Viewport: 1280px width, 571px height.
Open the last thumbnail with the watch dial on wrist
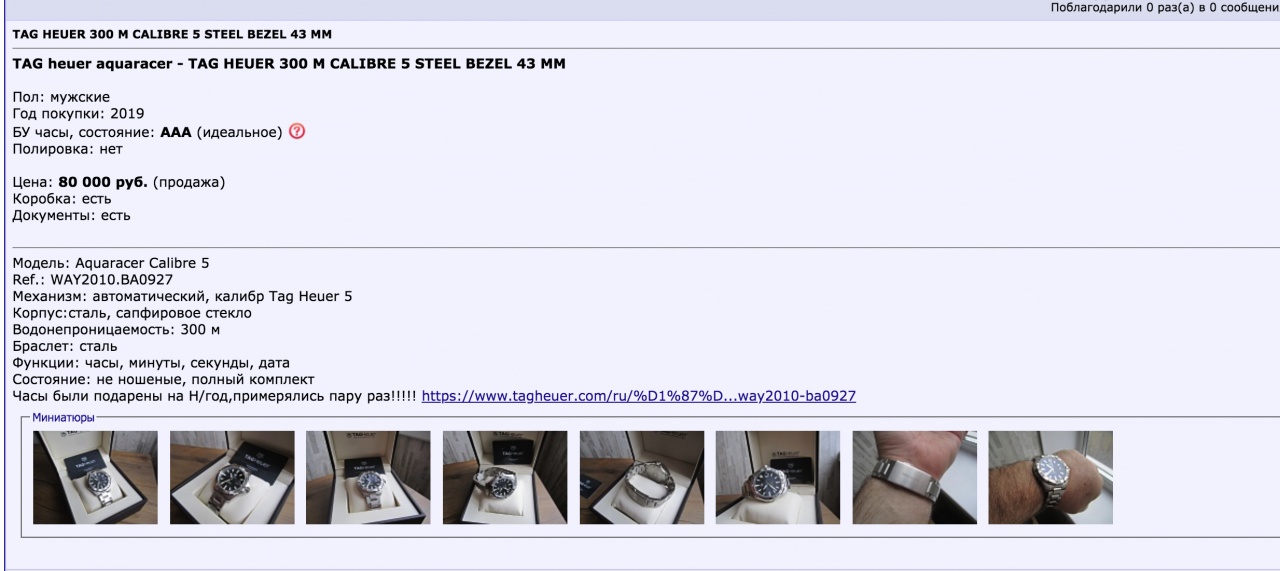coord(1051,477)
